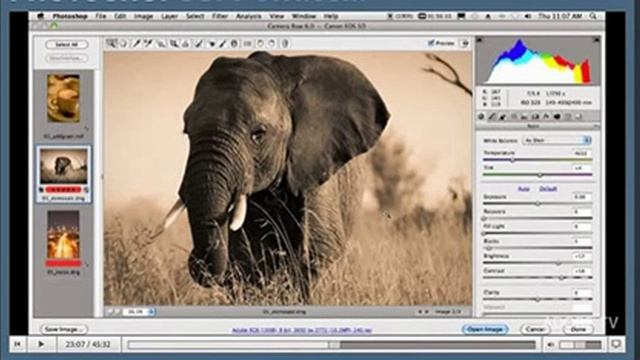Image resolution: width=640 pixels, height=360 pixels.
Task: Open the Image menu
Action: pos(143,16)
